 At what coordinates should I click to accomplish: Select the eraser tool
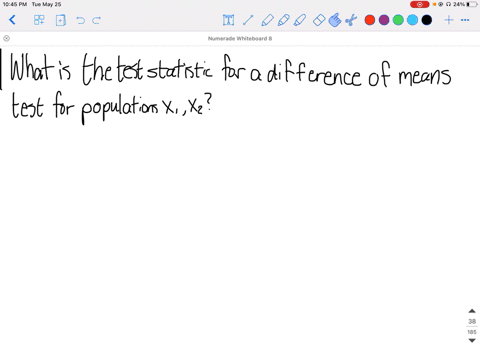pyautogui.click(x=319, y=20)
